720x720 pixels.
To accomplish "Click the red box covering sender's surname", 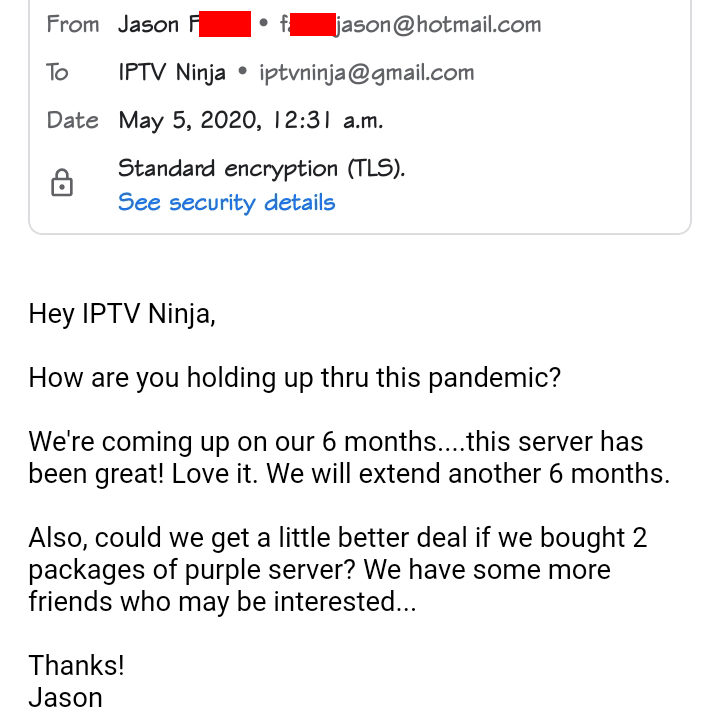I will 225,24.
